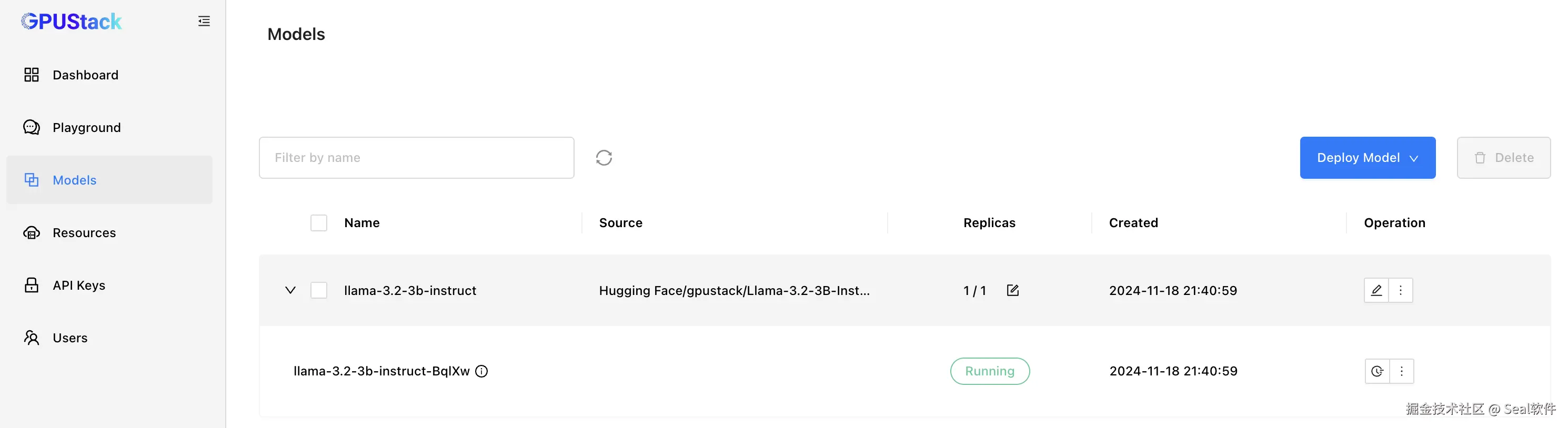The width and height of the screenshot is (1568, 428).
Task: Click the refresh models icon
Action: 603,157
